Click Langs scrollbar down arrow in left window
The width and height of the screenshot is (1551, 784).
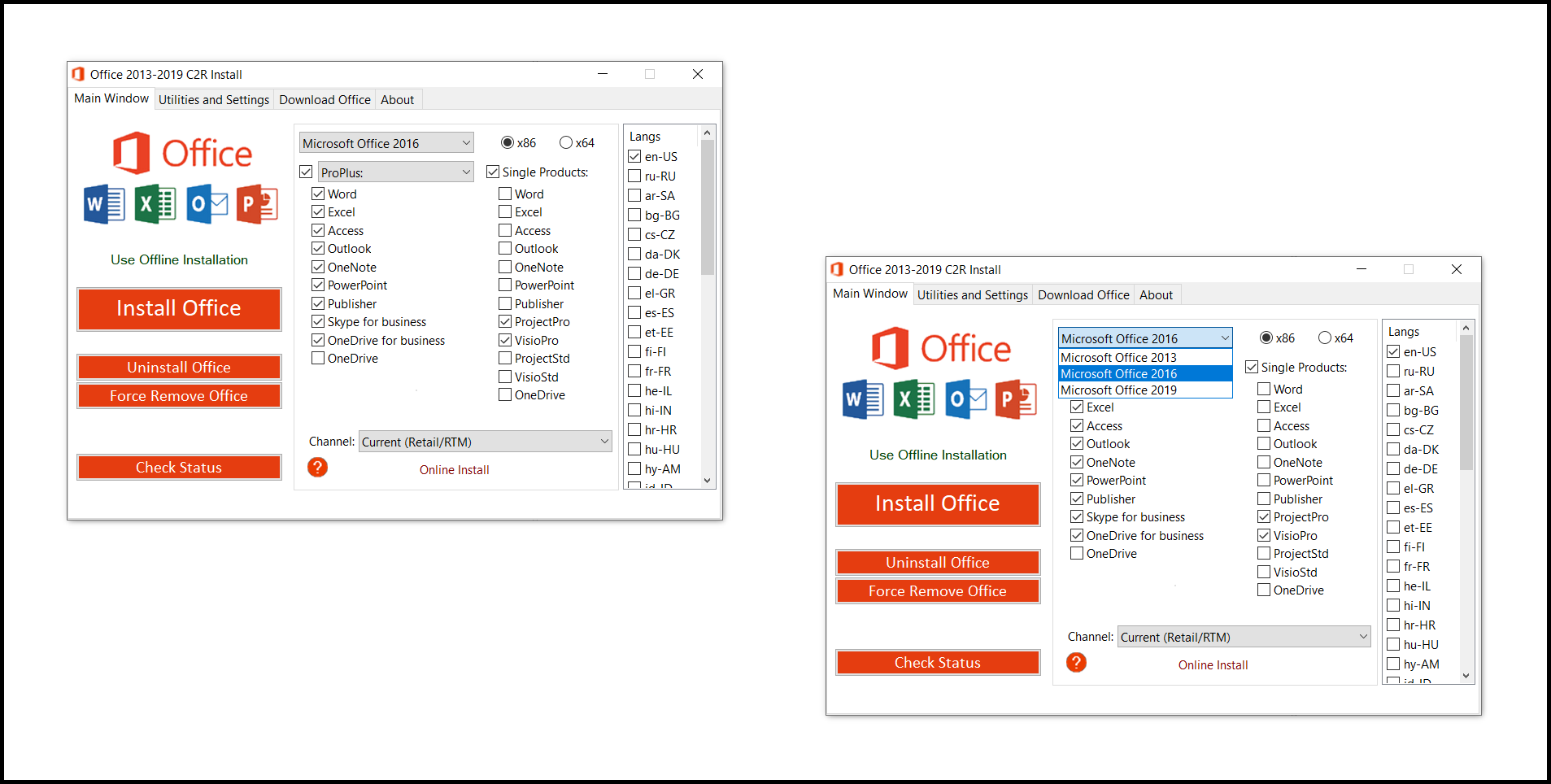click(x=708, y=481)
